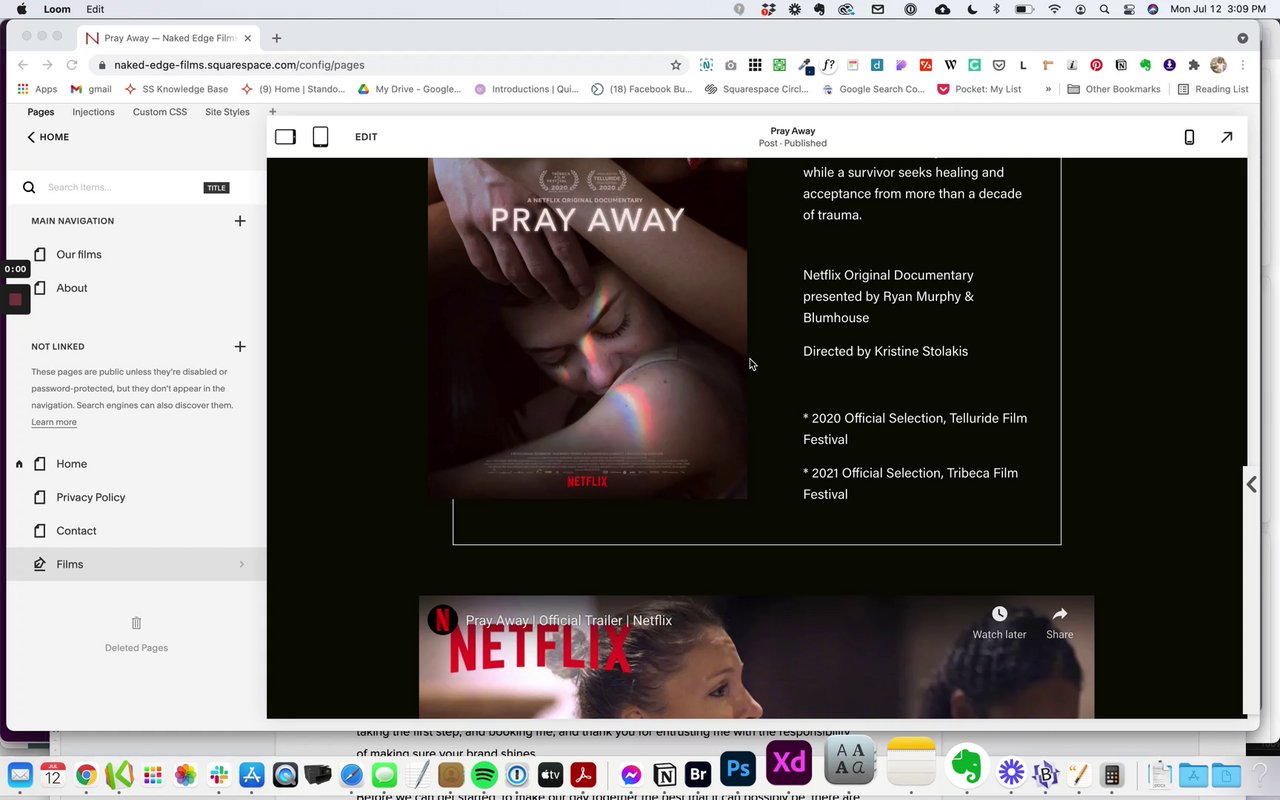
Task: Collapse the side panel arrow on right edge
Action: [1251, 484]
